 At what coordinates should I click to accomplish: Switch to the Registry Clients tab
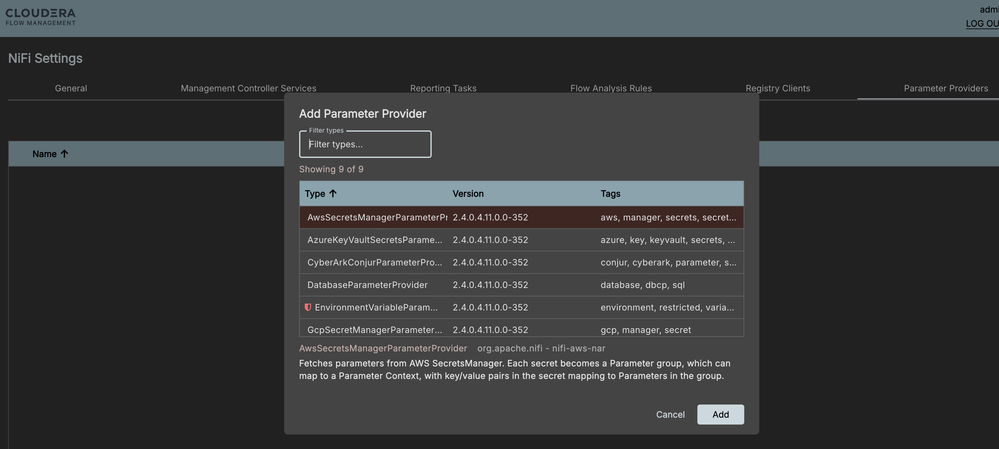[x=778, y=88]
